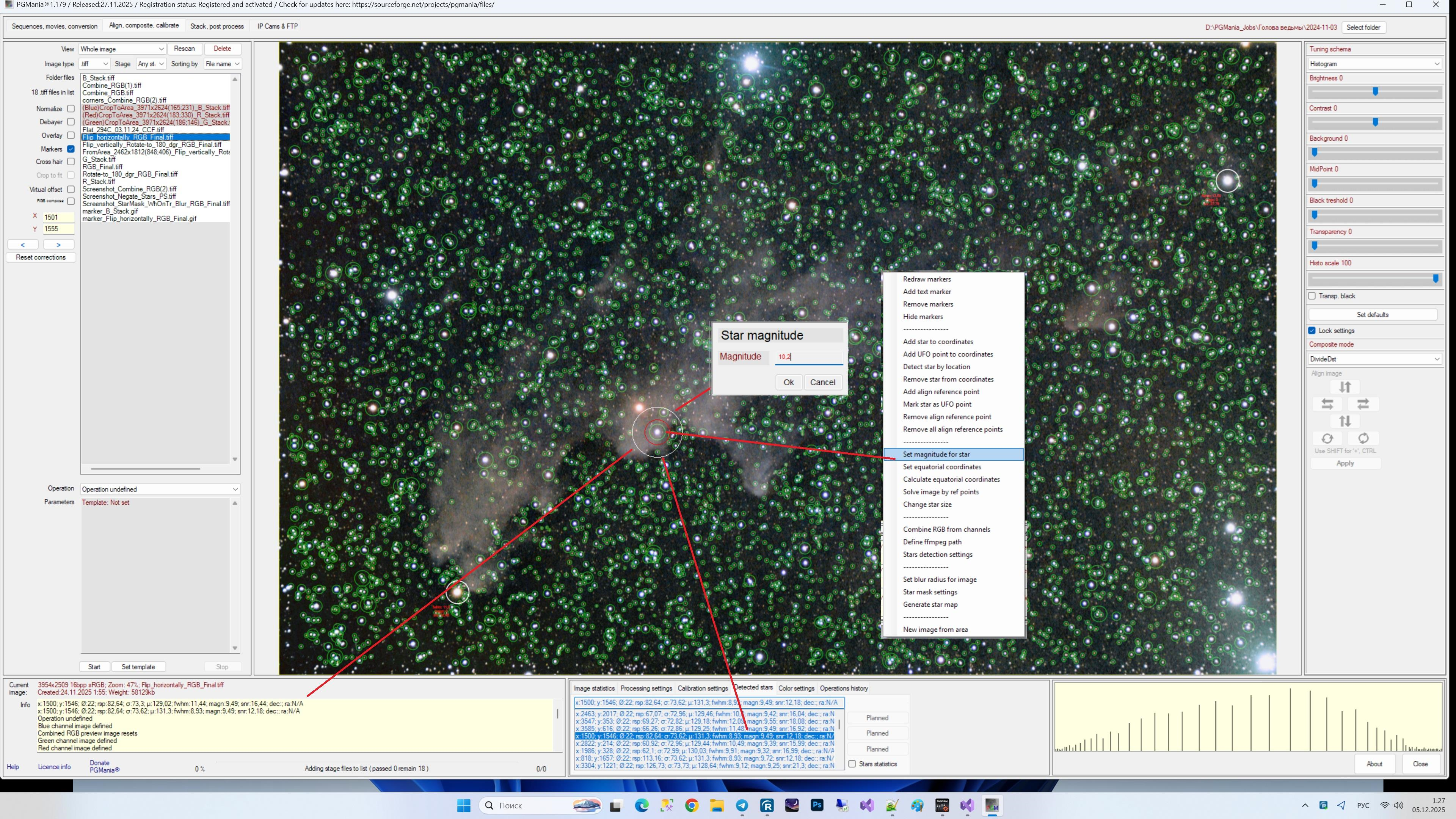Expand the Tuning schema Histogram dropdown
This screenshot has width=1456, height=819.
click(x=1373, y=64)
